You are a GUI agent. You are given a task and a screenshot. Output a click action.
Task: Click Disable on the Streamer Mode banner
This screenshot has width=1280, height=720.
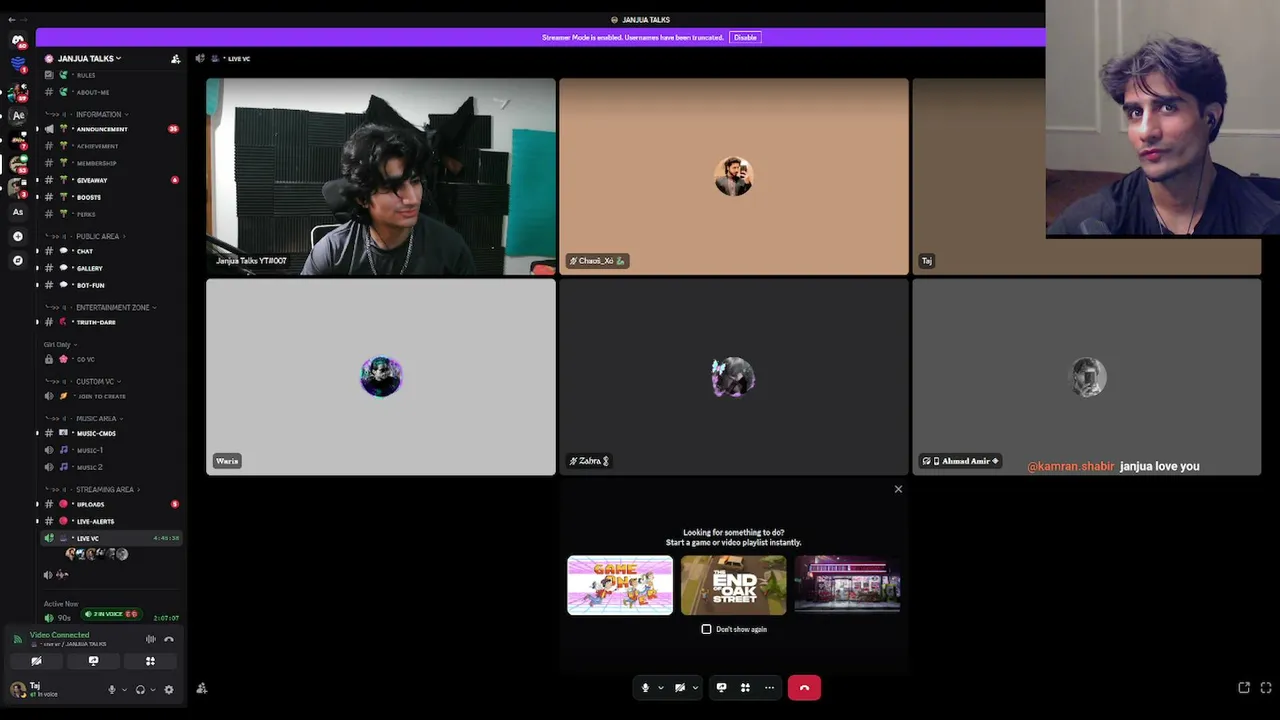745,37
